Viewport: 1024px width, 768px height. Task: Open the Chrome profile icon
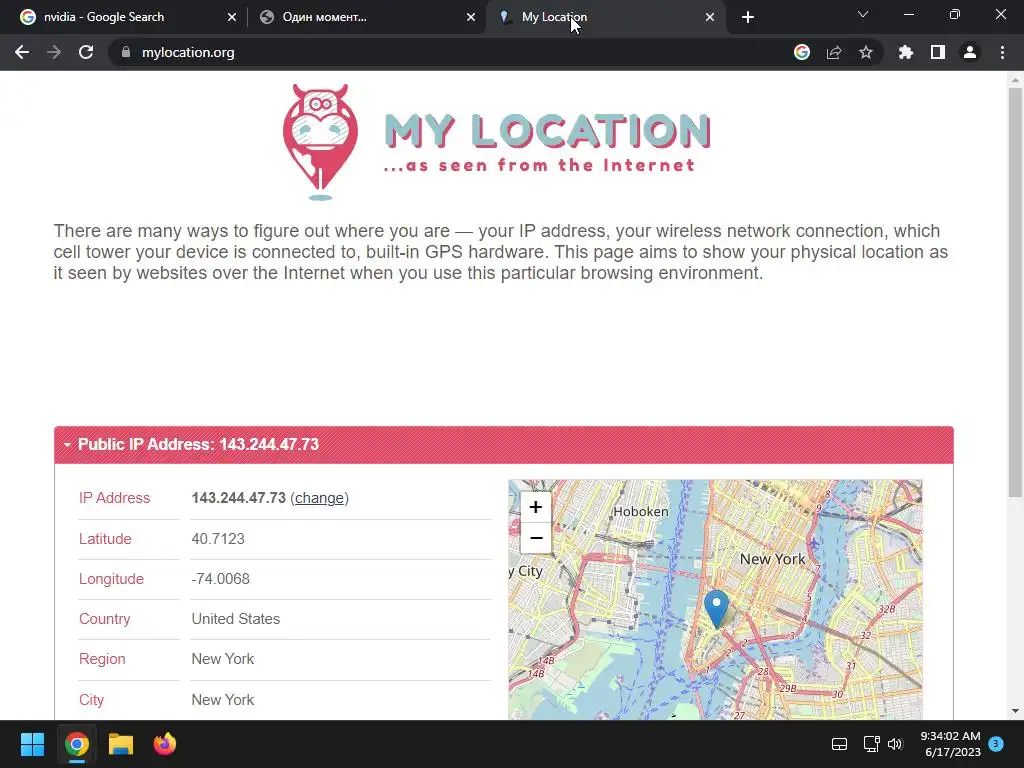coord(970,52)
